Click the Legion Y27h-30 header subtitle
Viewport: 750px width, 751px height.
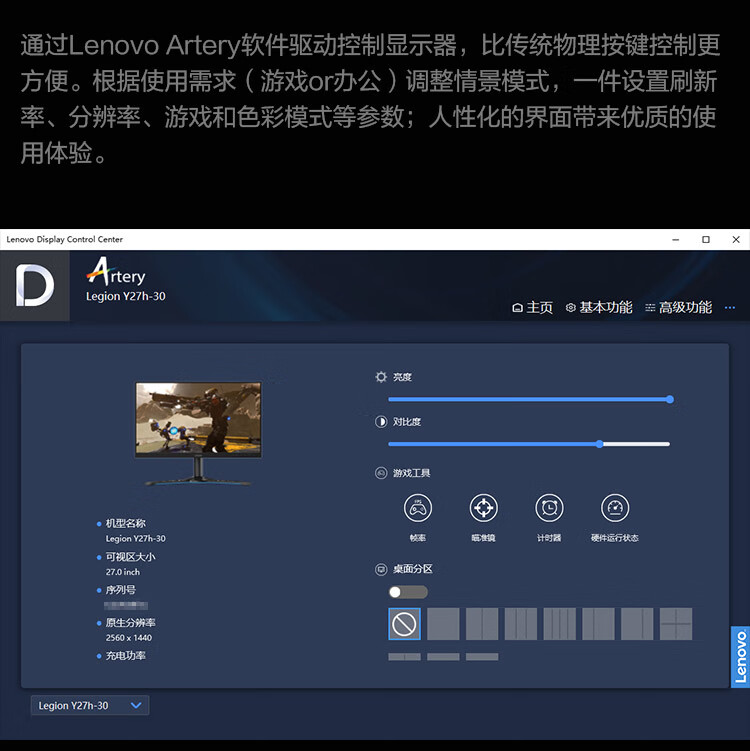coord(125,296)
